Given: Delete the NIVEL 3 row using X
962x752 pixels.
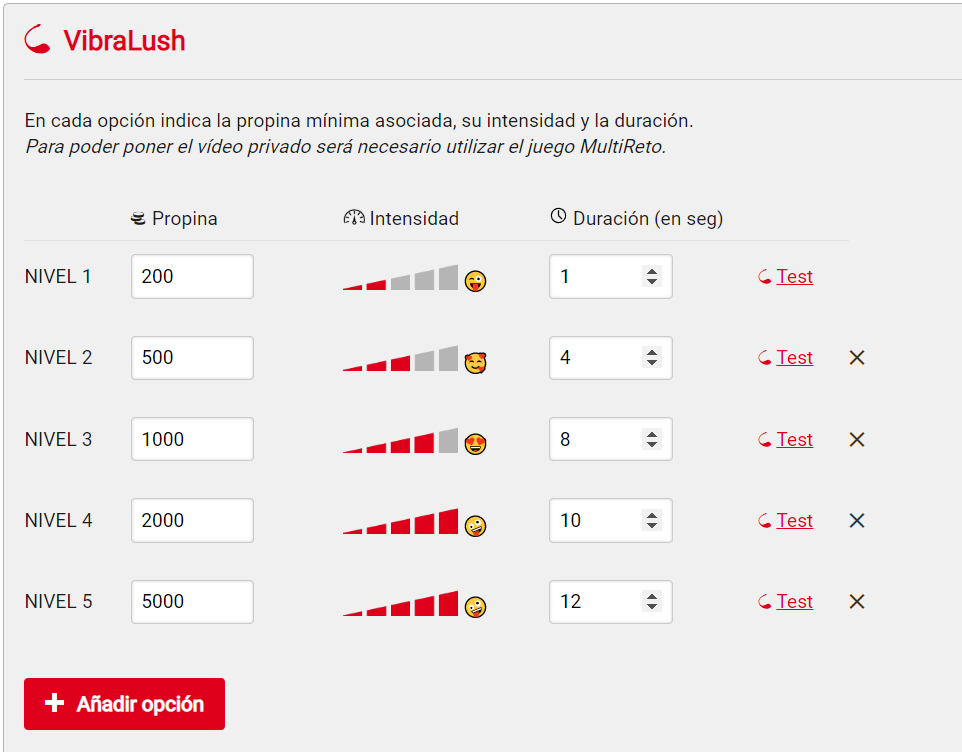Looking at the screenshot, I should pyautogui.click(x=856, y=439).
